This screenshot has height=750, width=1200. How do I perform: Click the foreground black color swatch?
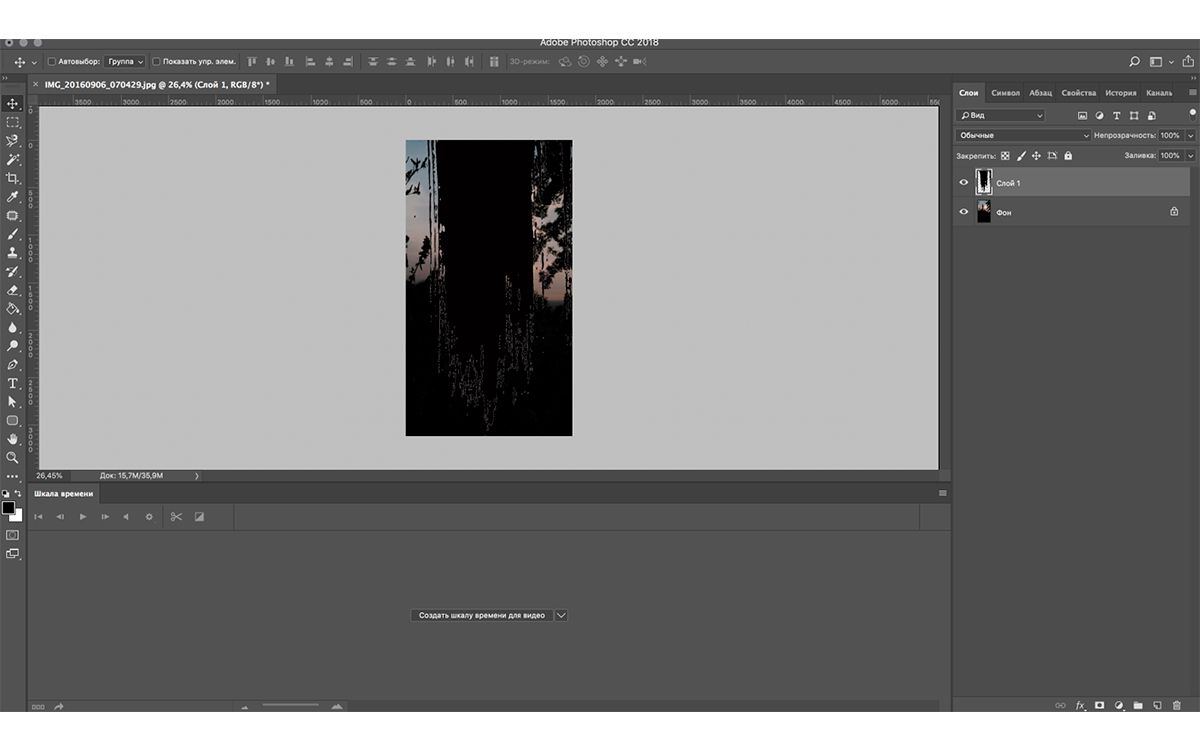[x=9, y=508]
